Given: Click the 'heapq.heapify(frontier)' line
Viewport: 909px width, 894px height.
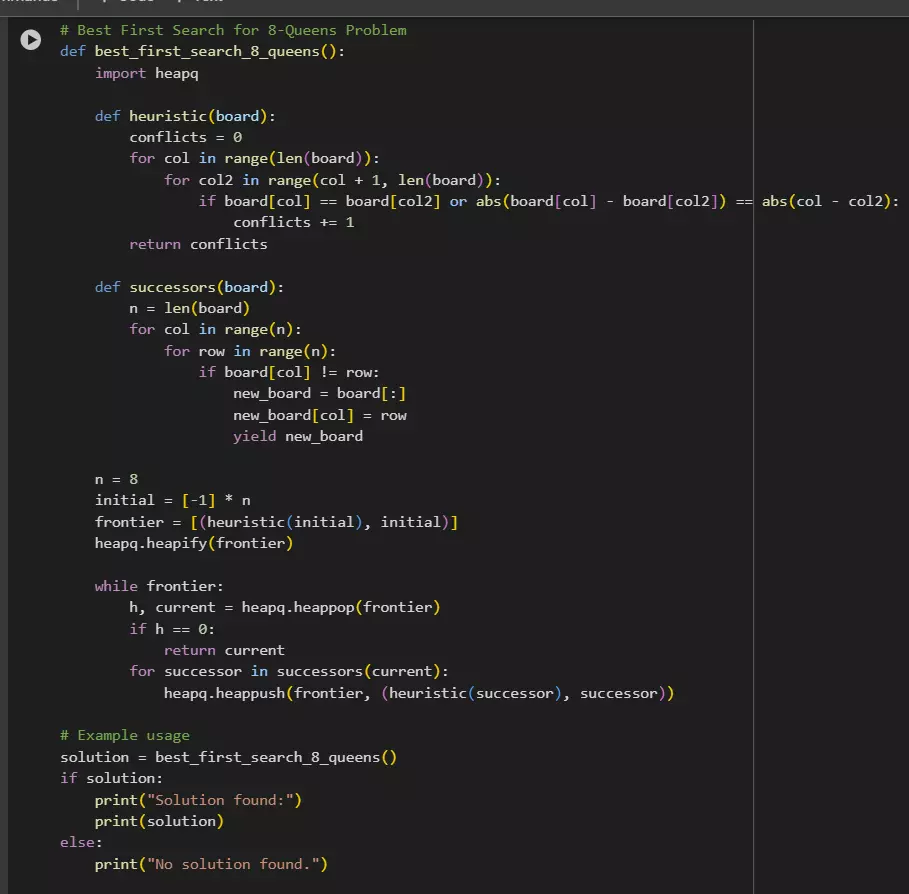Looking at the screenshot, I should (x=194, y=543).
